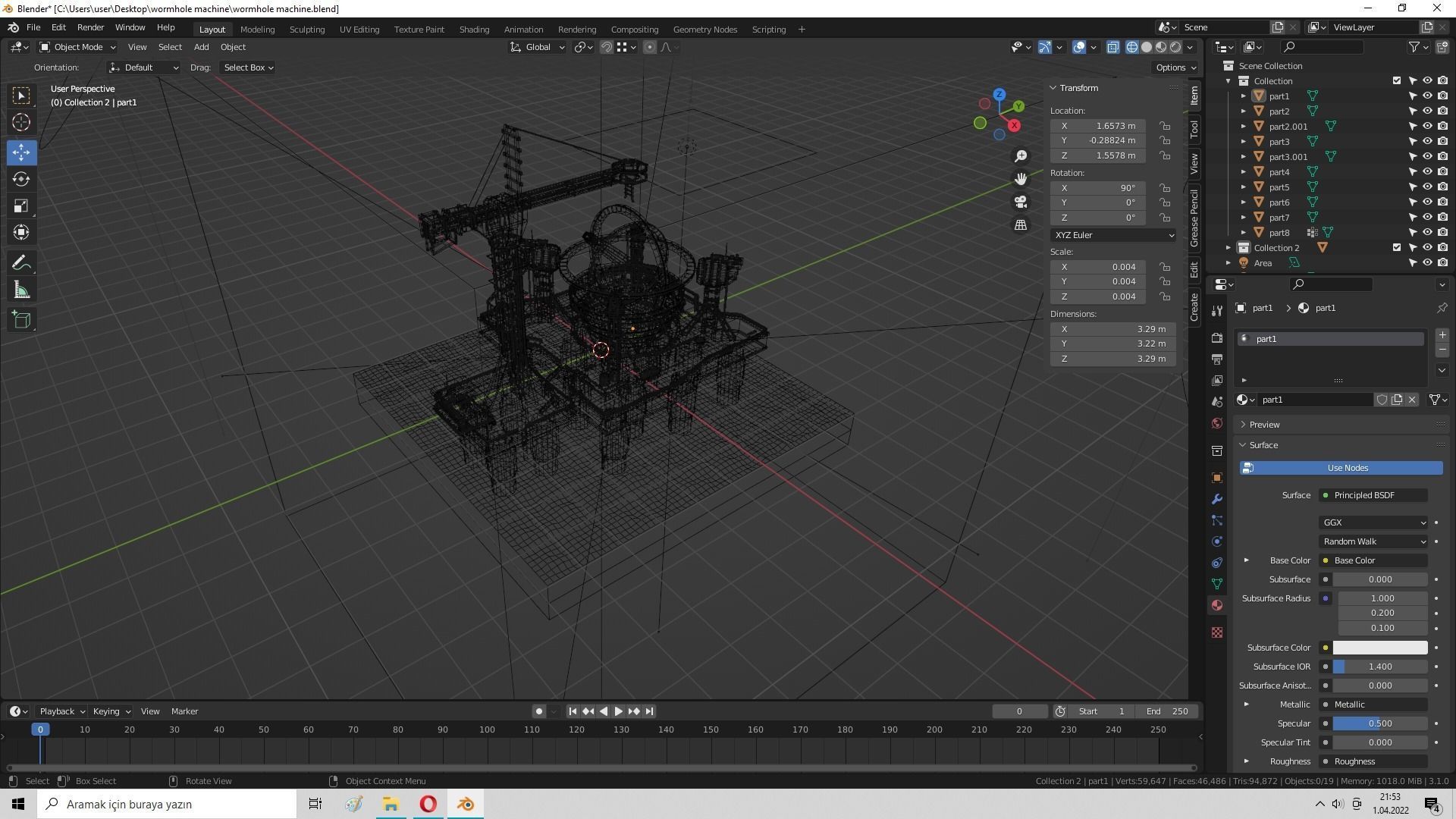The height and width of the screenshot is (819, 1456).
Task: Open the World properties tab icon
Action: point(1217,423)
